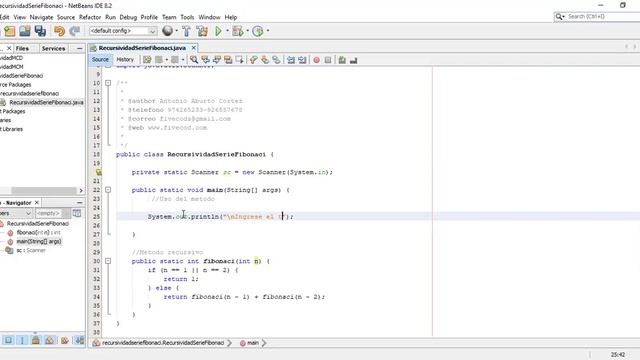The image size is (640, 360).
Task: Toggle sort order button in Navigator
Action: pos(80,340)
